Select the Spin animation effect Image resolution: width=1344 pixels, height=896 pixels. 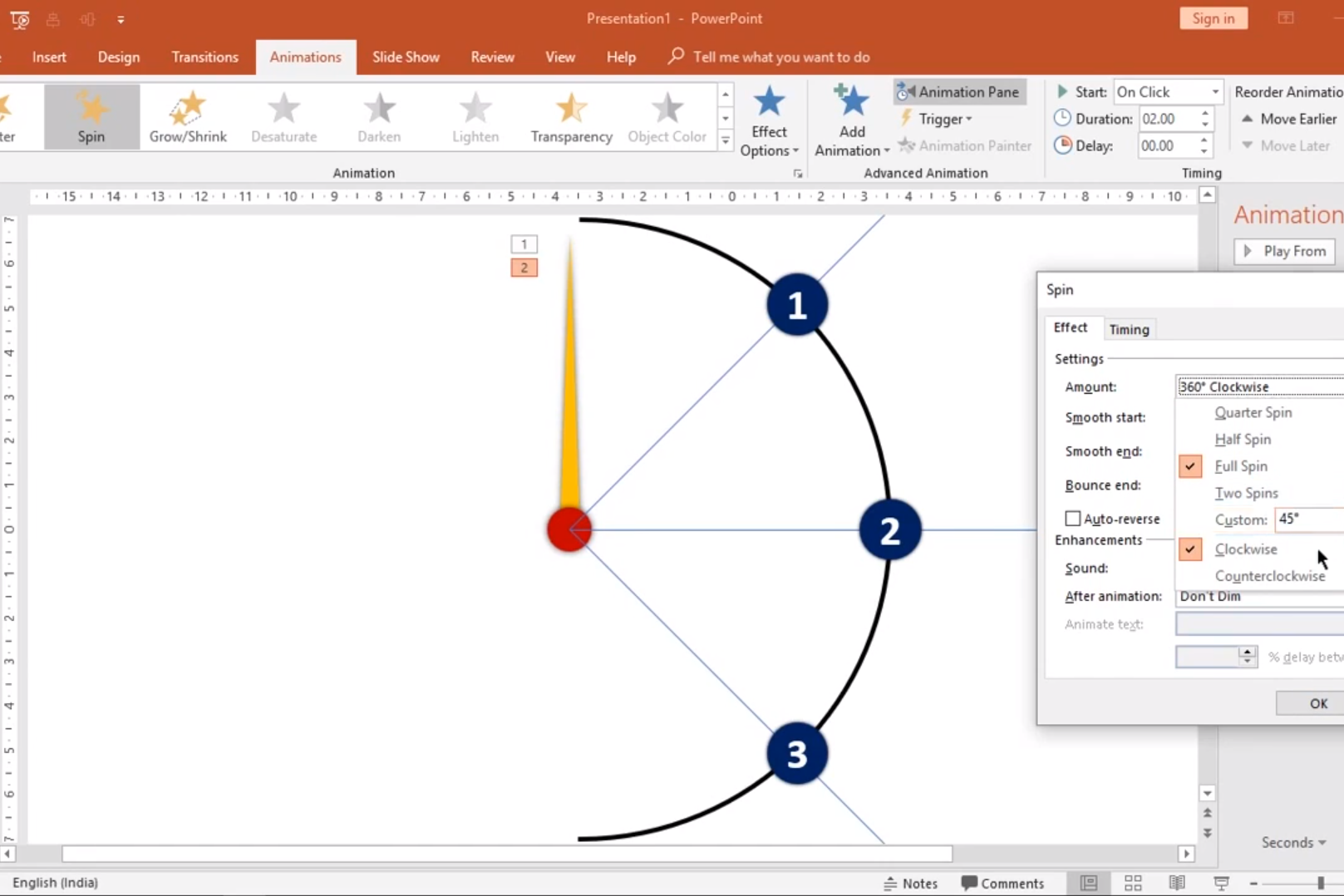[x=91, y=117]
